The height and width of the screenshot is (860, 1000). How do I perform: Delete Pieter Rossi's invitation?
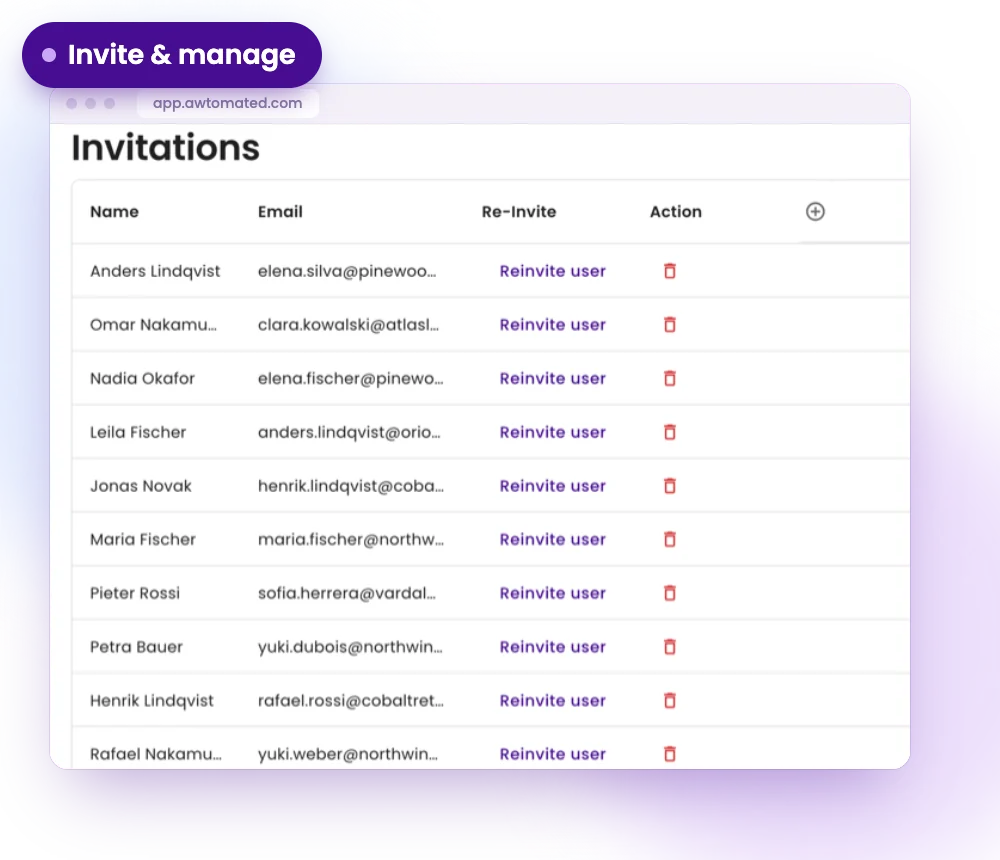(x=670, y=593)
